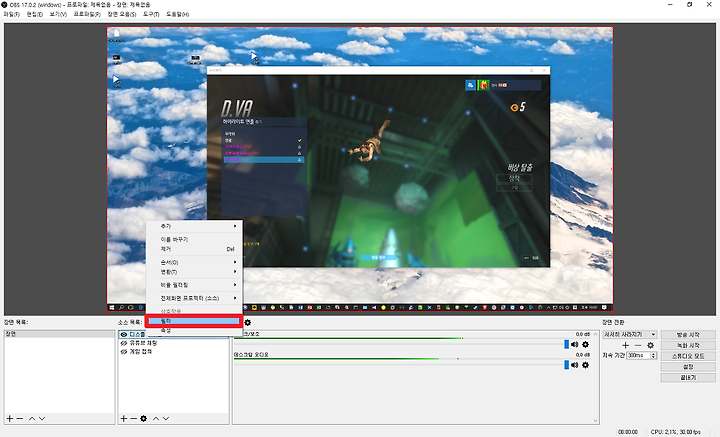This screenshot has width=720, height=437.
Task: Open the gear icon of the top mixer channel
Action: click(585, 344)
